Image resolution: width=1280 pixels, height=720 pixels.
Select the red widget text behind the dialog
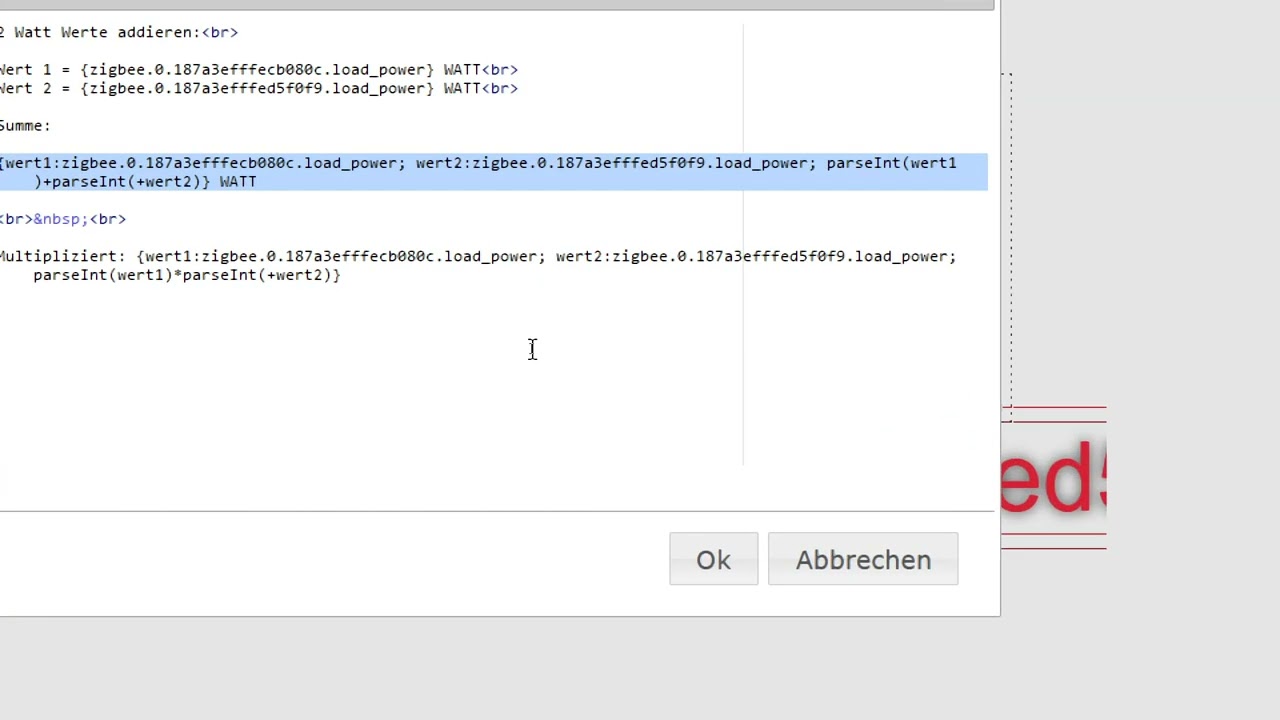coord(1054,478)
